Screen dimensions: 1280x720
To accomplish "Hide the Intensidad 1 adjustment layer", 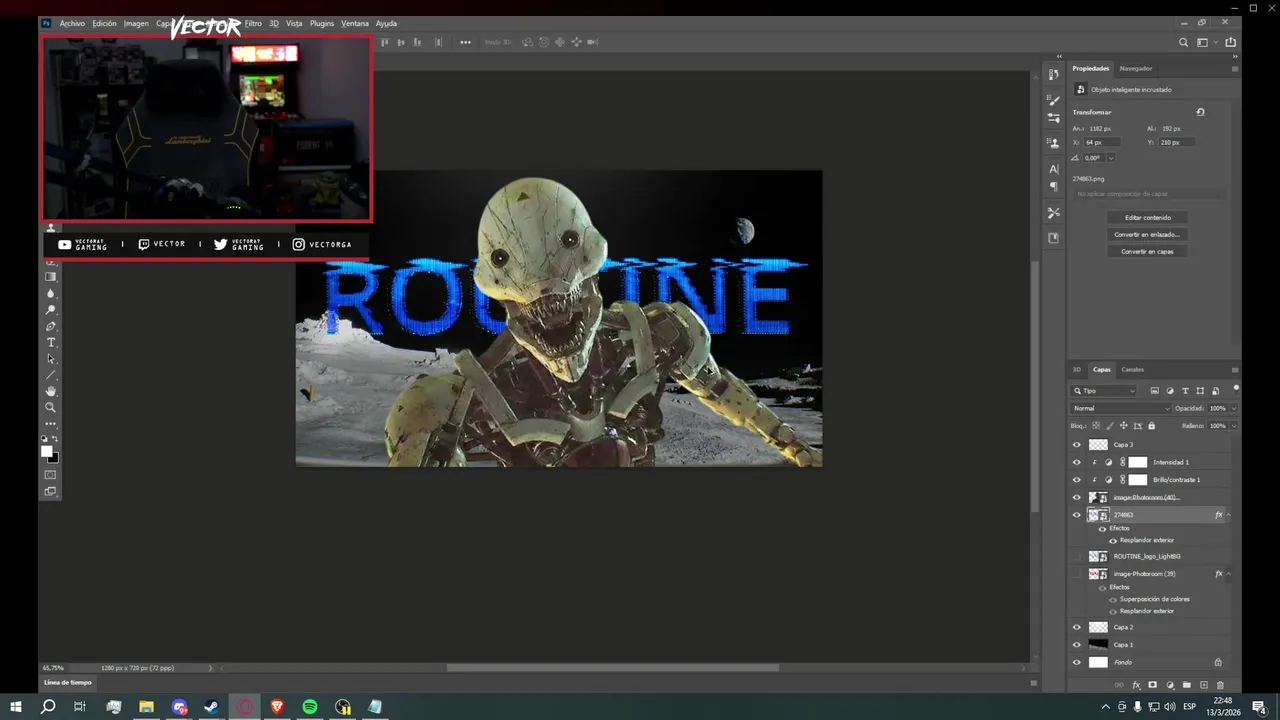I will click(1077, 462).
